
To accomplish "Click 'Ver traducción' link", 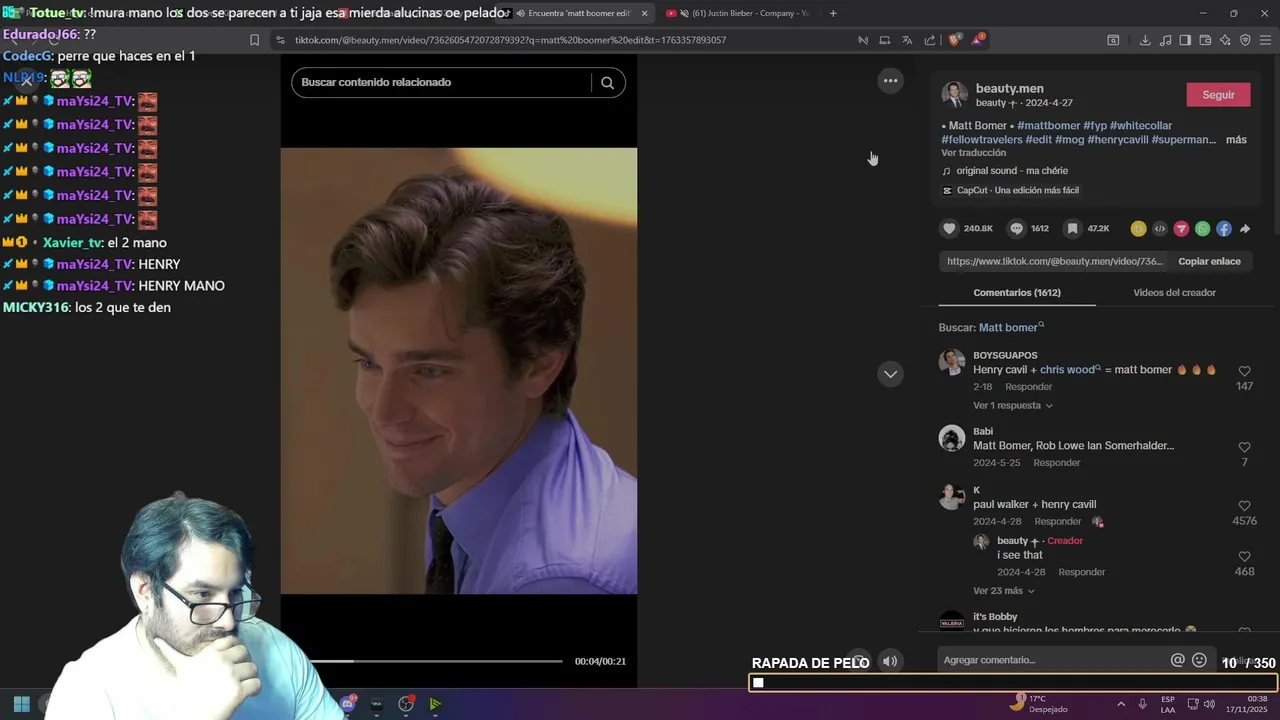I will (x=973, y=153).
